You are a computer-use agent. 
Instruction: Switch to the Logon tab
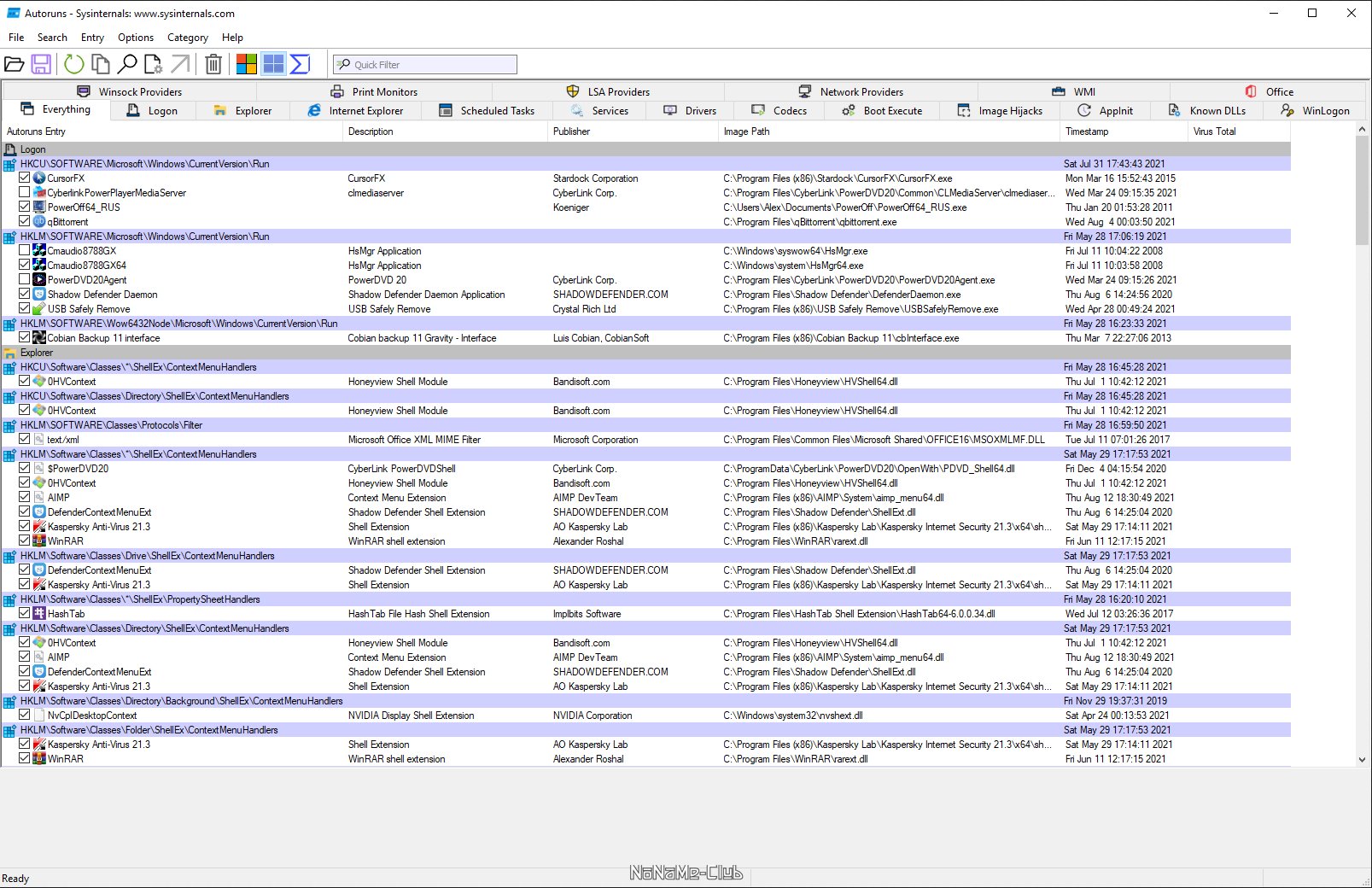[153, 111]
